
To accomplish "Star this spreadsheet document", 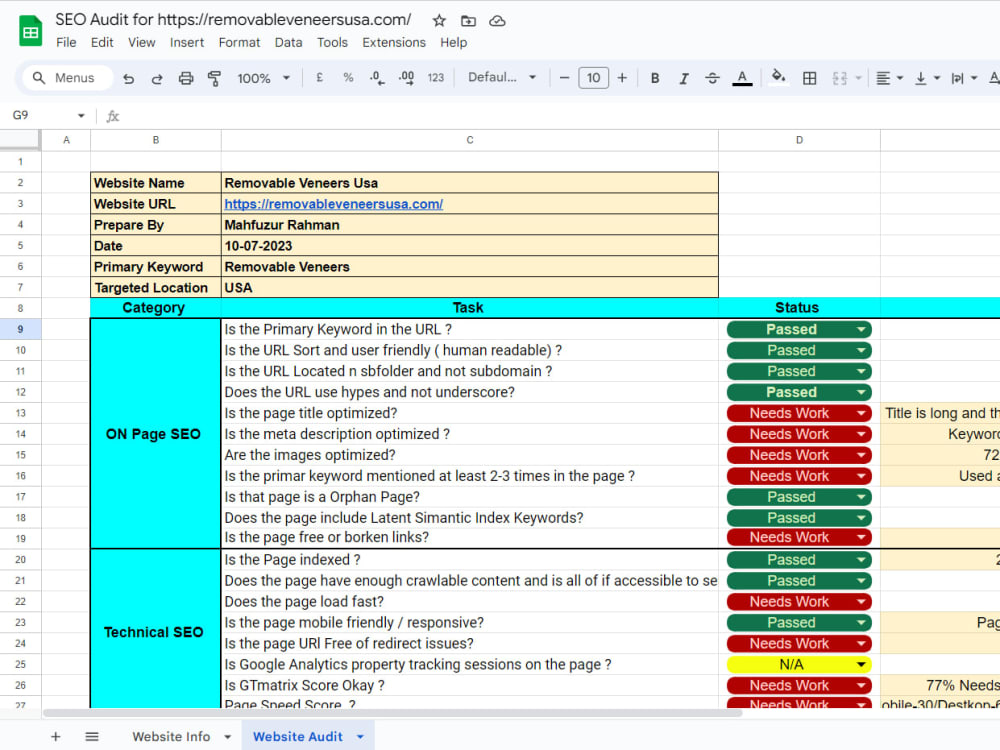I will point(439,21).
